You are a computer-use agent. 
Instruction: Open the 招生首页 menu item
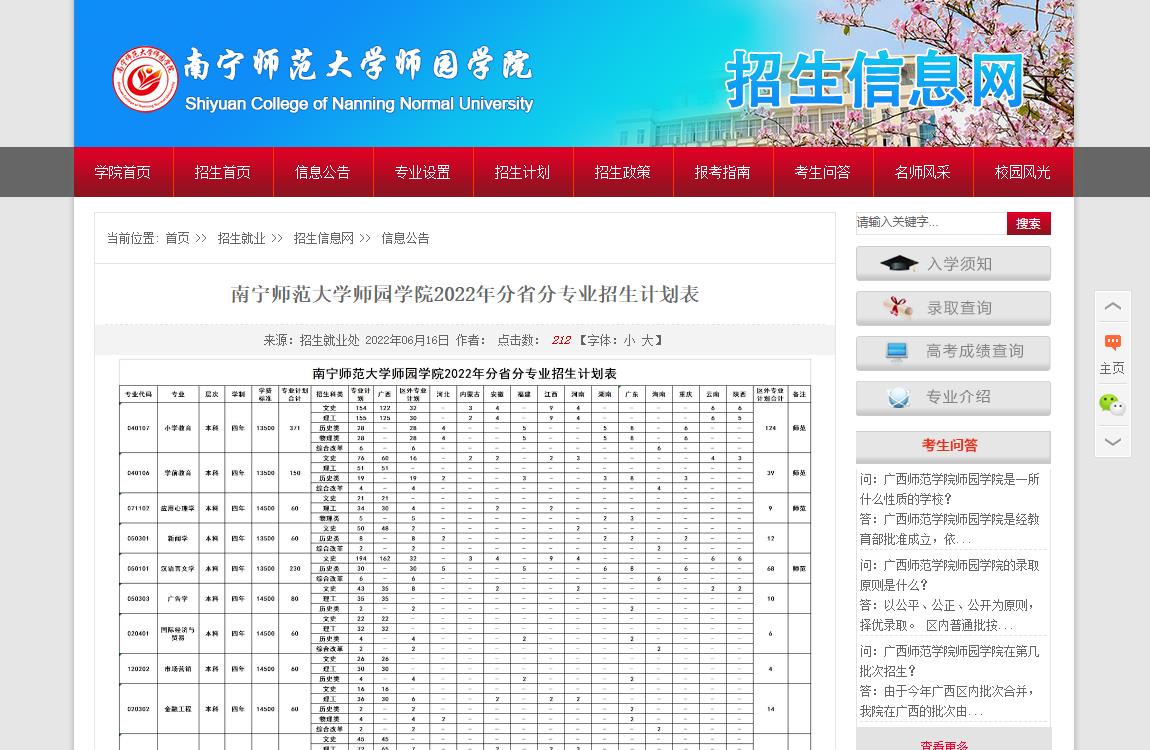tap(223, 172)
